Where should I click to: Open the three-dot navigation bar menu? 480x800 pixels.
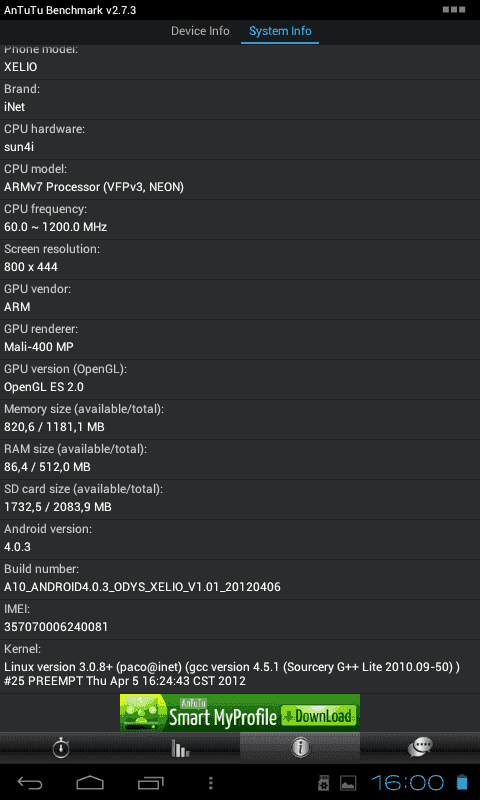[x=210, y=783]
